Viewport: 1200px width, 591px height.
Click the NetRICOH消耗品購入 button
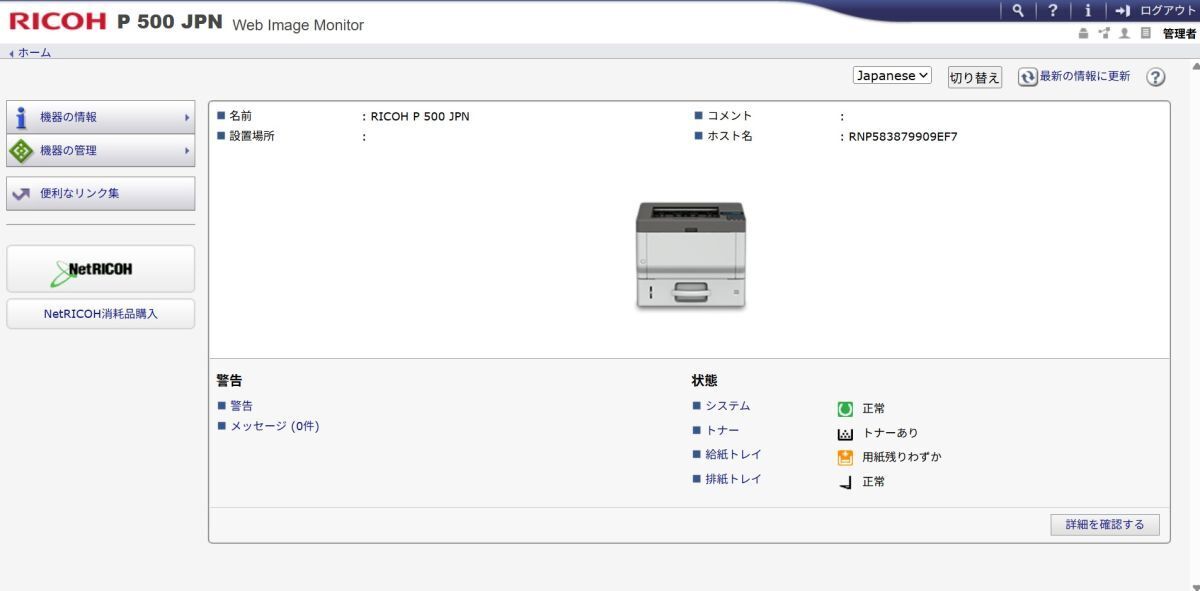tap(101, 313)
